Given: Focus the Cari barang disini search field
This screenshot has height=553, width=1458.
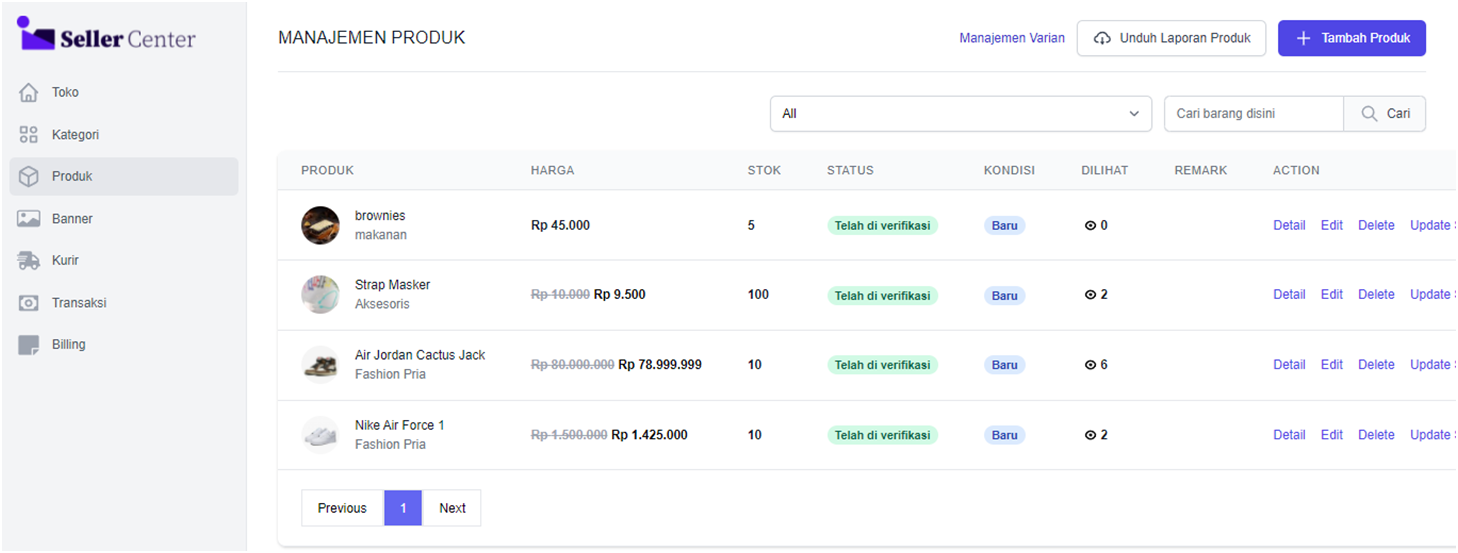Looking at the screenshot, I should pos(1253,114).
